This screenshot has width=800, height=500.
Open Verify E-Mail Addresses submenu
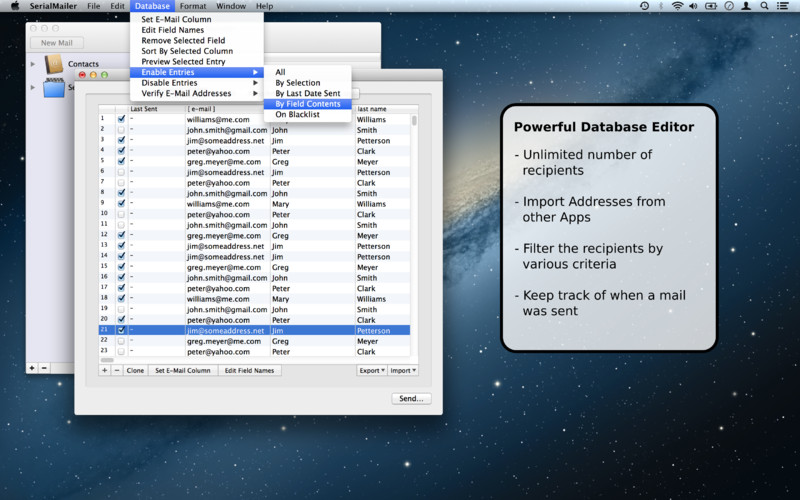(x=197, y=93)
